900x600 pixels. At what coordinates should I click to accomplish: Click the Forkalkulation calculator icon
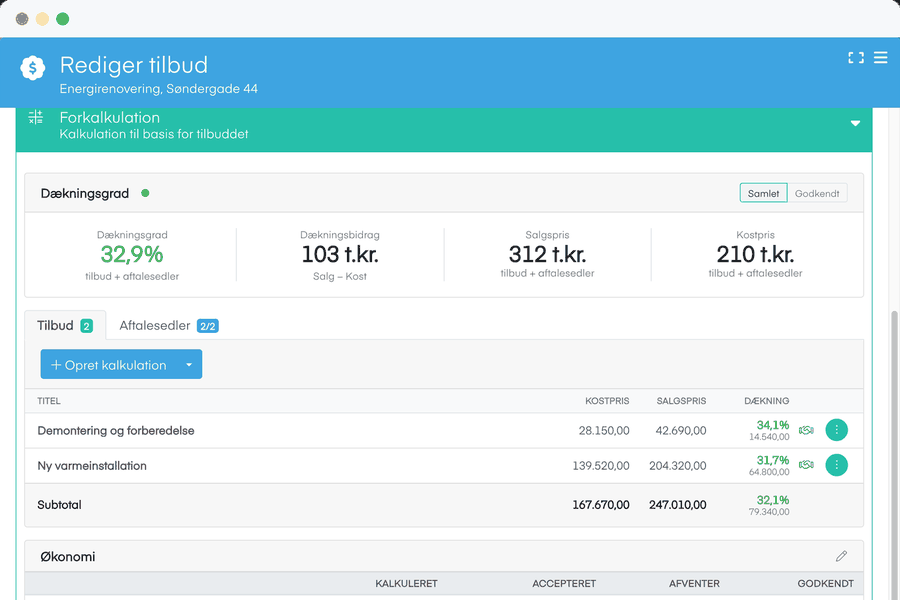(36, 117)
